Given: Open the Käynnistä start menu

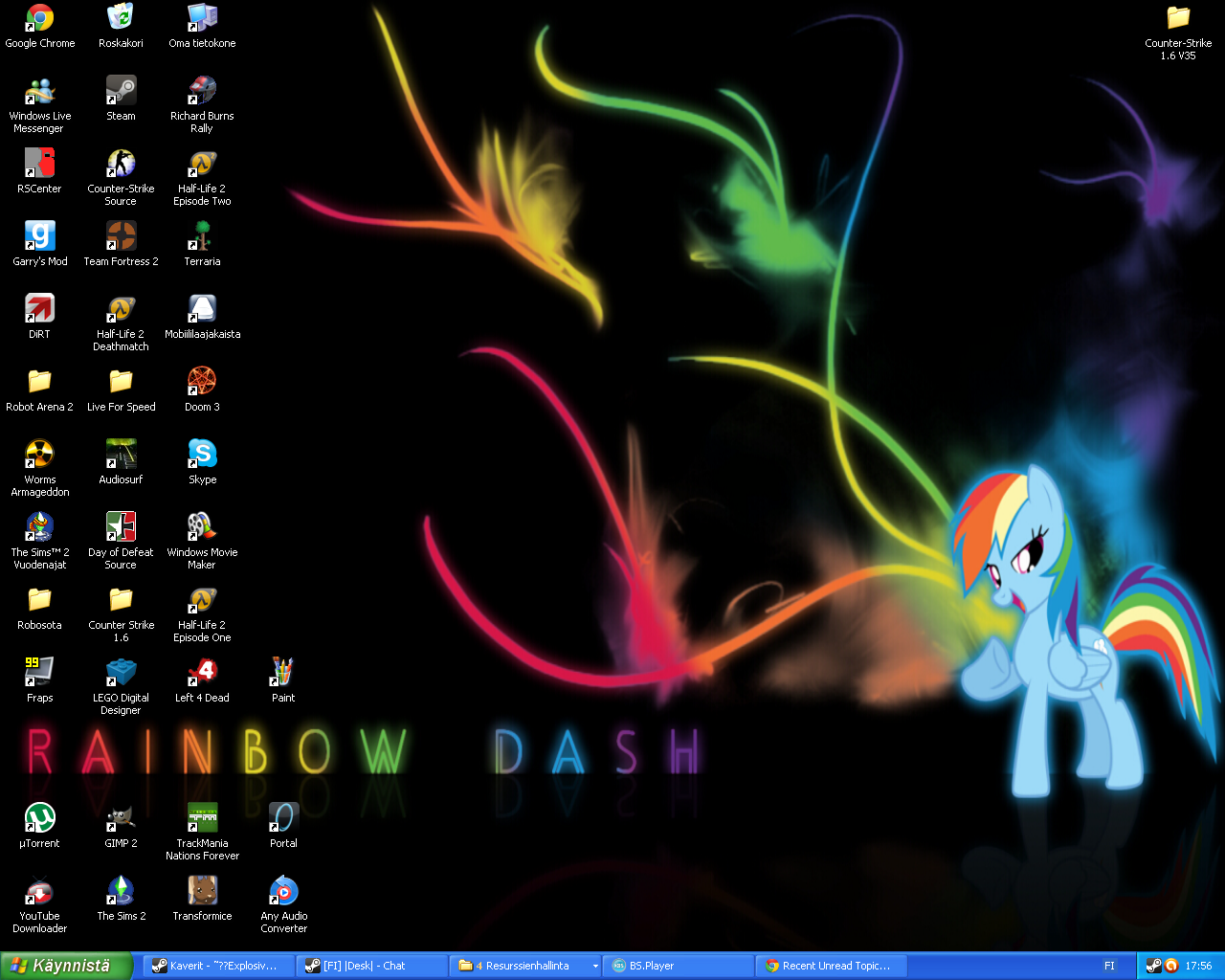Looking at the screenshot, I should (67, 966).
